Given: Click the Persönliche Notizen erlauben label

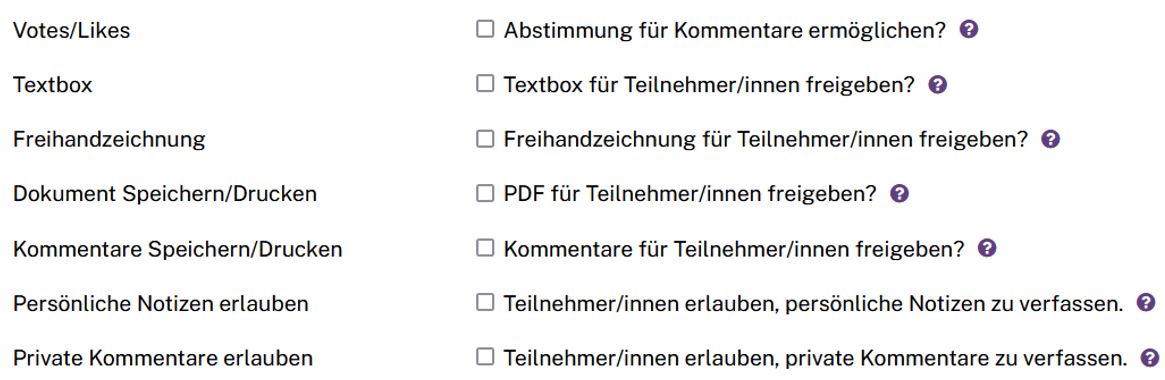Looking at the screenshot, I should 160,303.
